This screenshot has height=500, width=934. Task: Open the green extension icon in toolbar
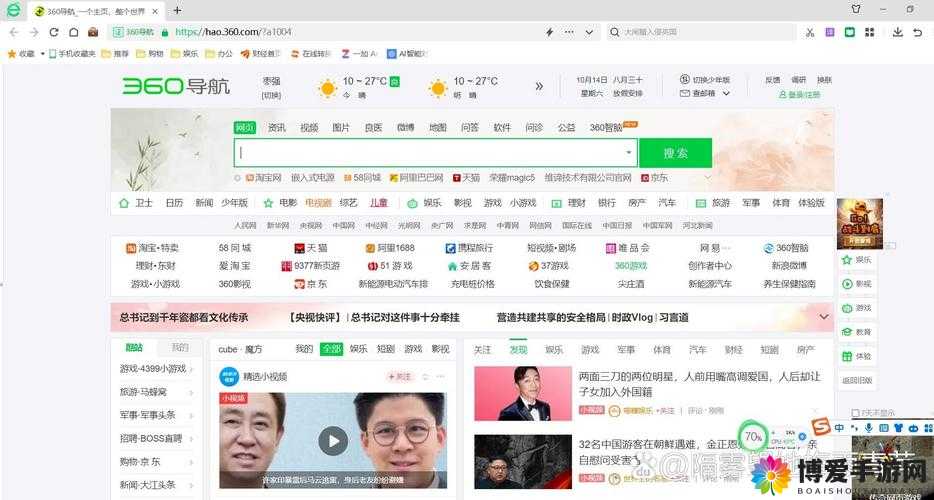[x=850, y=32]
